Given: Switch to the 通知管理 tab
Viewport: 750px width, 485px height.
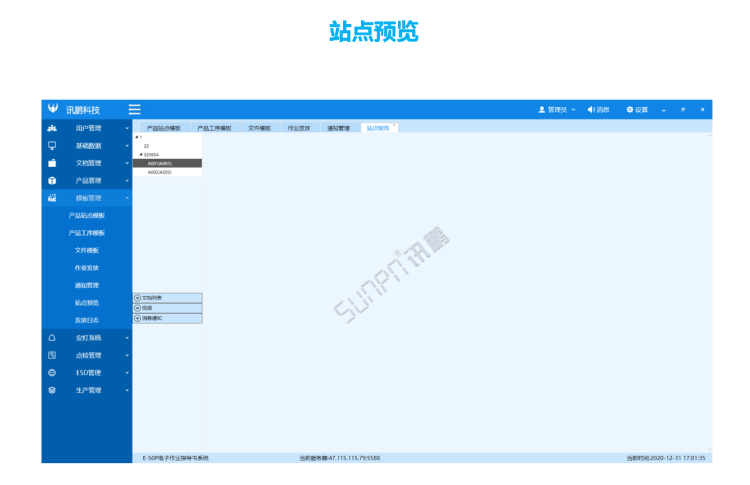Looking at the screenshot, I should click(x=338, y=128).
